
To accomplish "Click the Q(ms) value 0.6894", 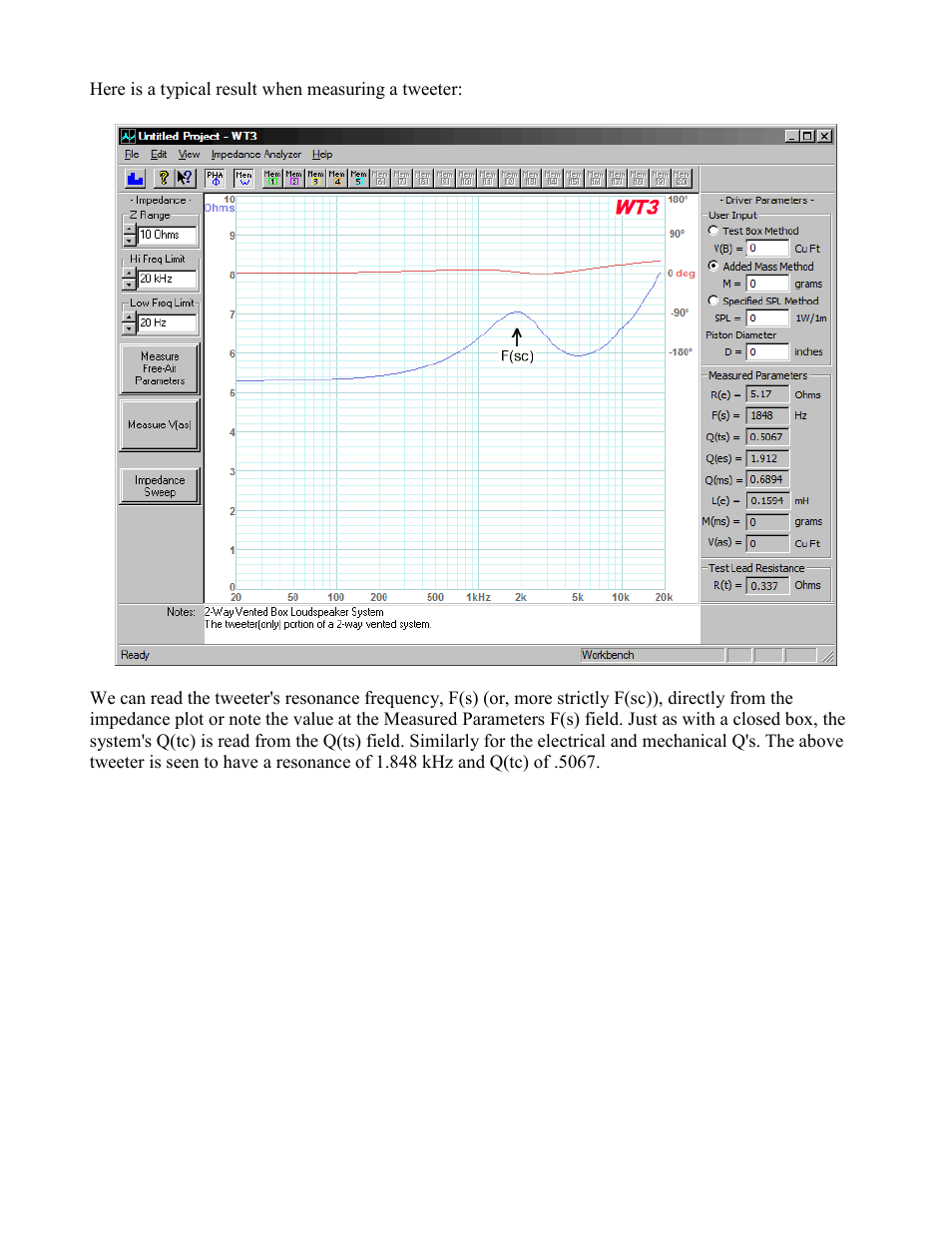I will click(x=767, y=479).
